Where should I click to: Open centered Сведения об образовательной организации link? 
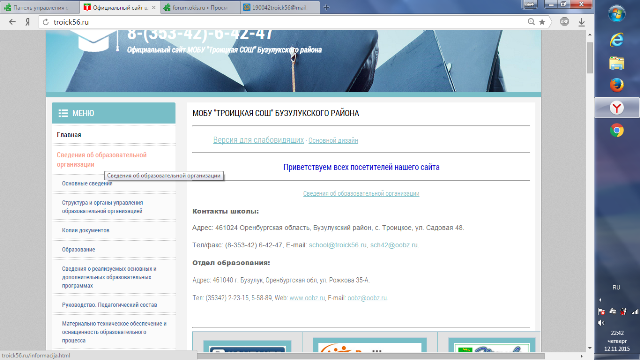(x=361, y=193)
